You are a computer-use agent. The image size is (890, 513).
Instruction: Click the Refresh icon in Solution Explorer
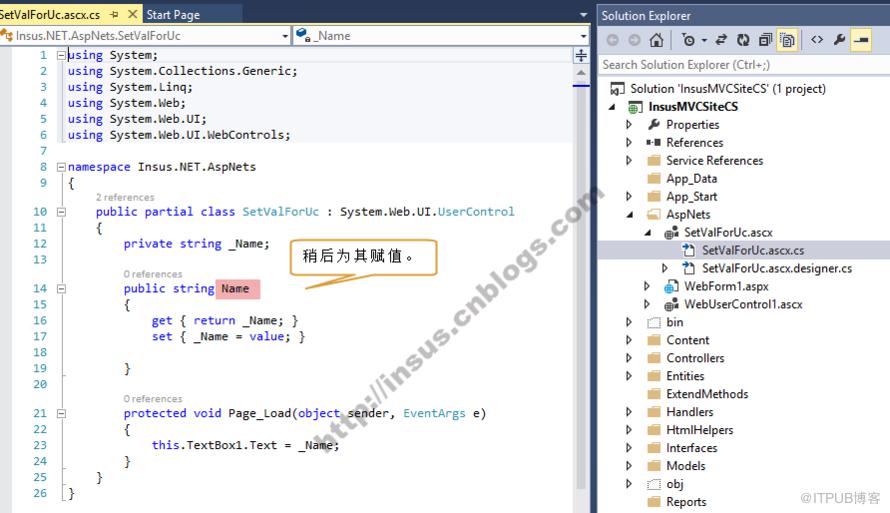click(743, 40)
